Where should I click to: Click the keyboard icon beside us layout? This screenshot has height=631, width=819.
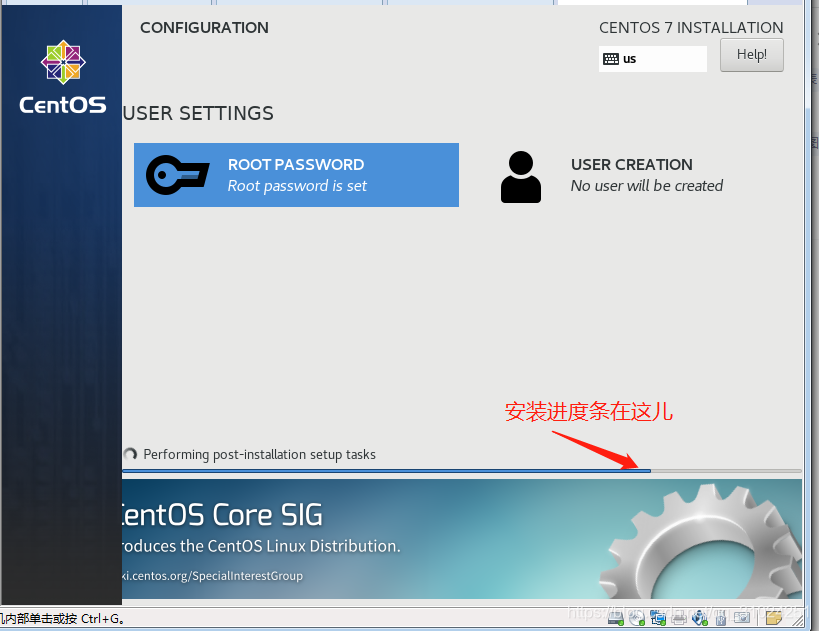tap(611, 59)
